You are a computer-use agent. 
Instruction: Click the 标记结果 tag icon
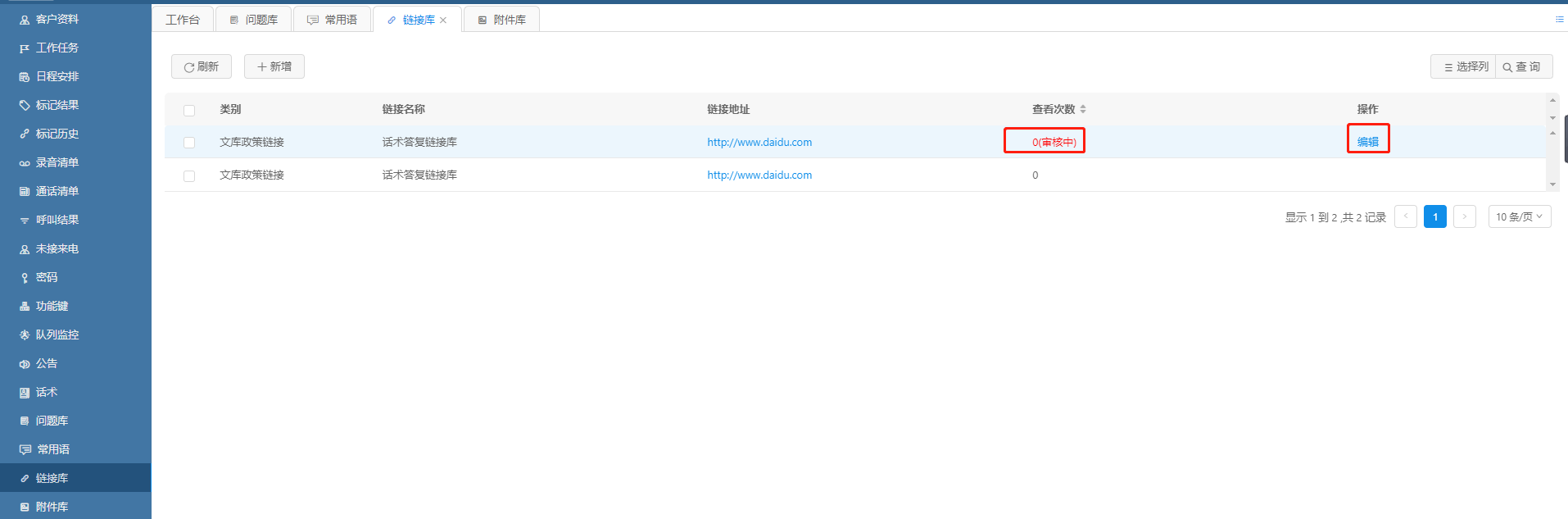click(x=25, y=106)
